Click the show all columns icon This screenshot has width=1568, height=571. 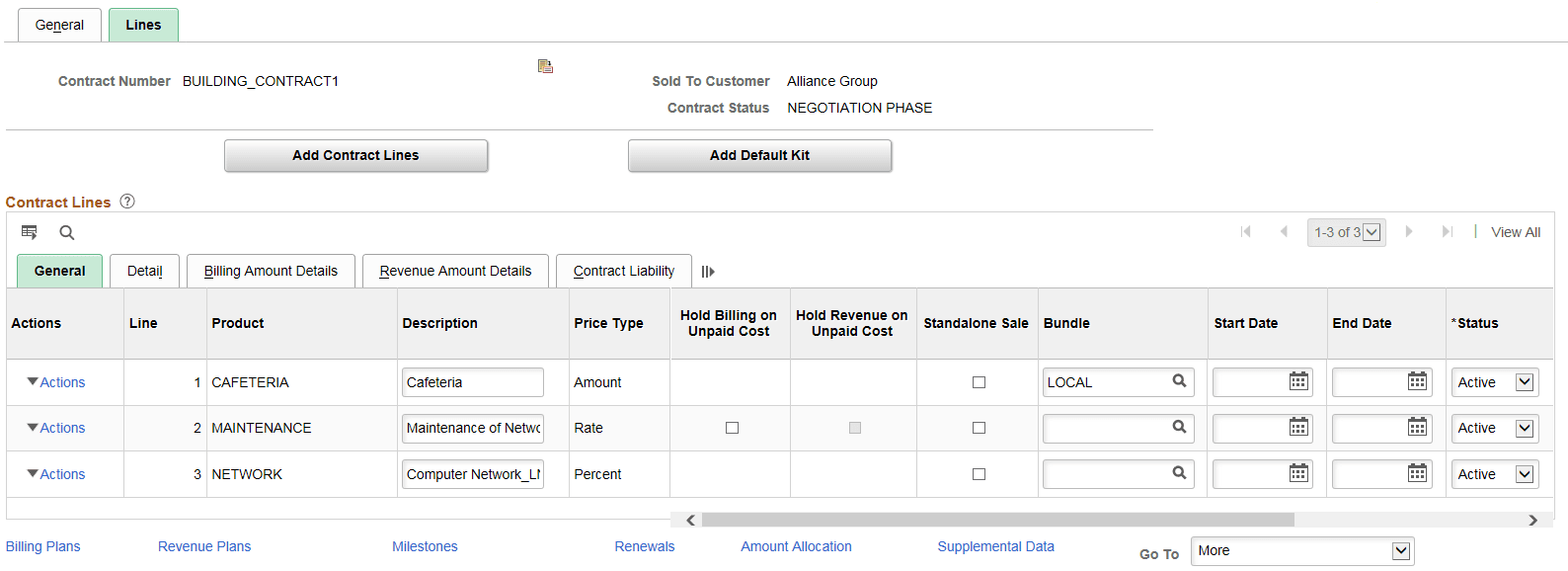click(708, 272)
